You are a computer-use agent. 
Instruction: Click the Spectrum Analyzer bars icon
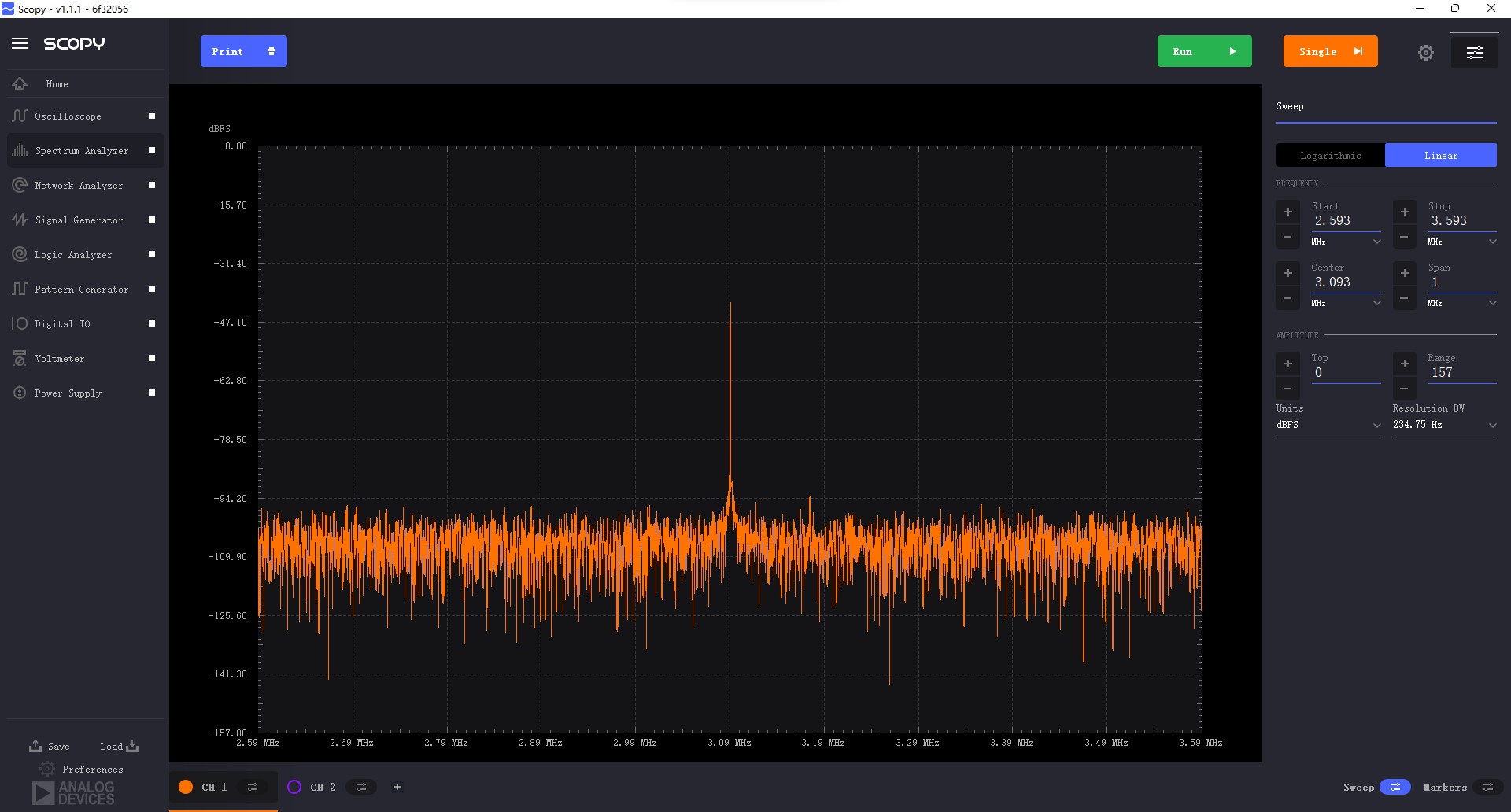pyautogui.click(x=20, y=150)
